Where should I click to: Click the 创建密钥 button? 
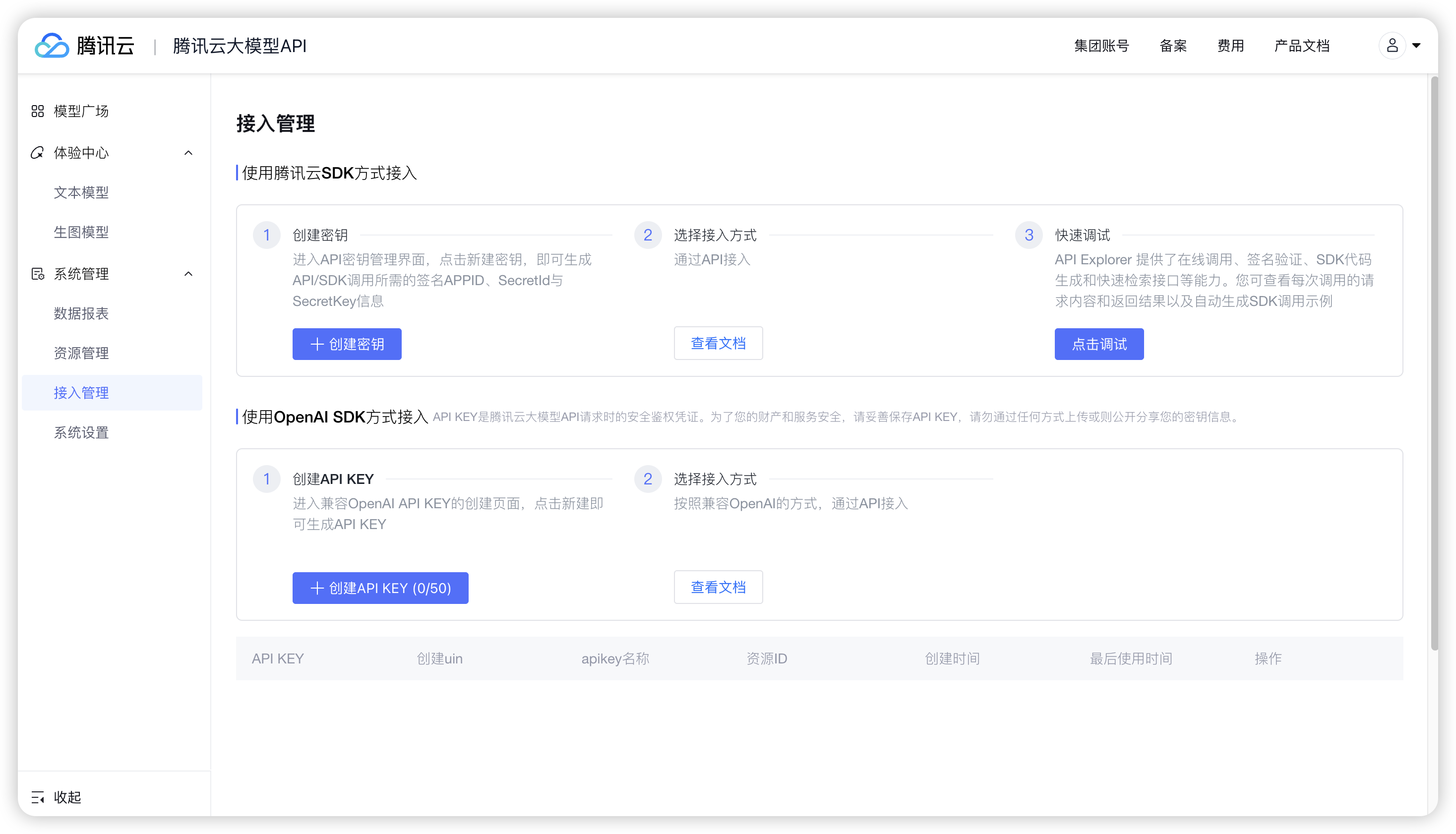[347, 344]
